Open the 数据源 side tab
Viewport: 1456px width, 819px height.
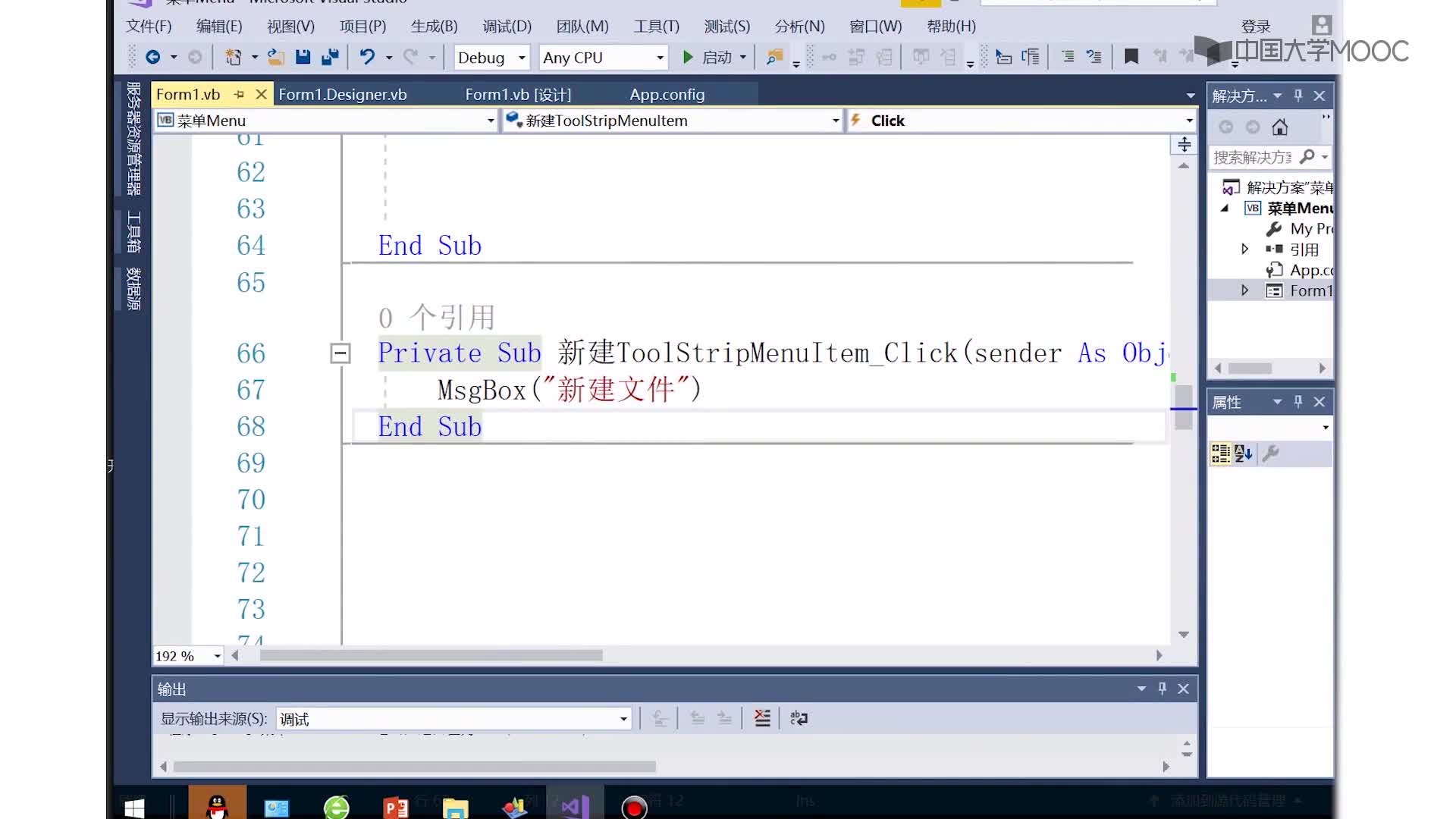[x=133, y=288]
